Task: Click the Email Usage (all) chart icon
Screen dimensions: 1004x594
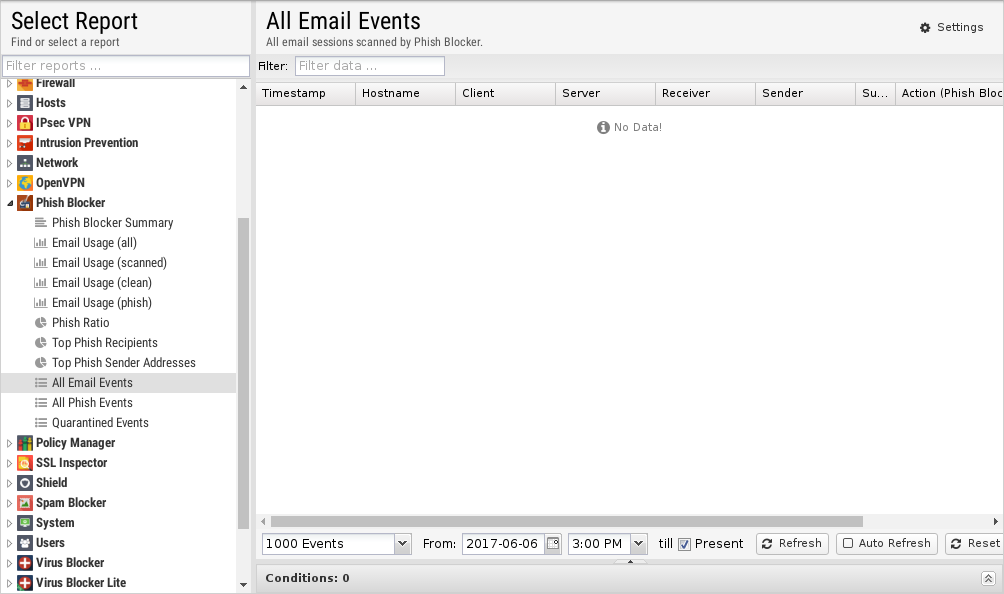Action: click(40, 243)
